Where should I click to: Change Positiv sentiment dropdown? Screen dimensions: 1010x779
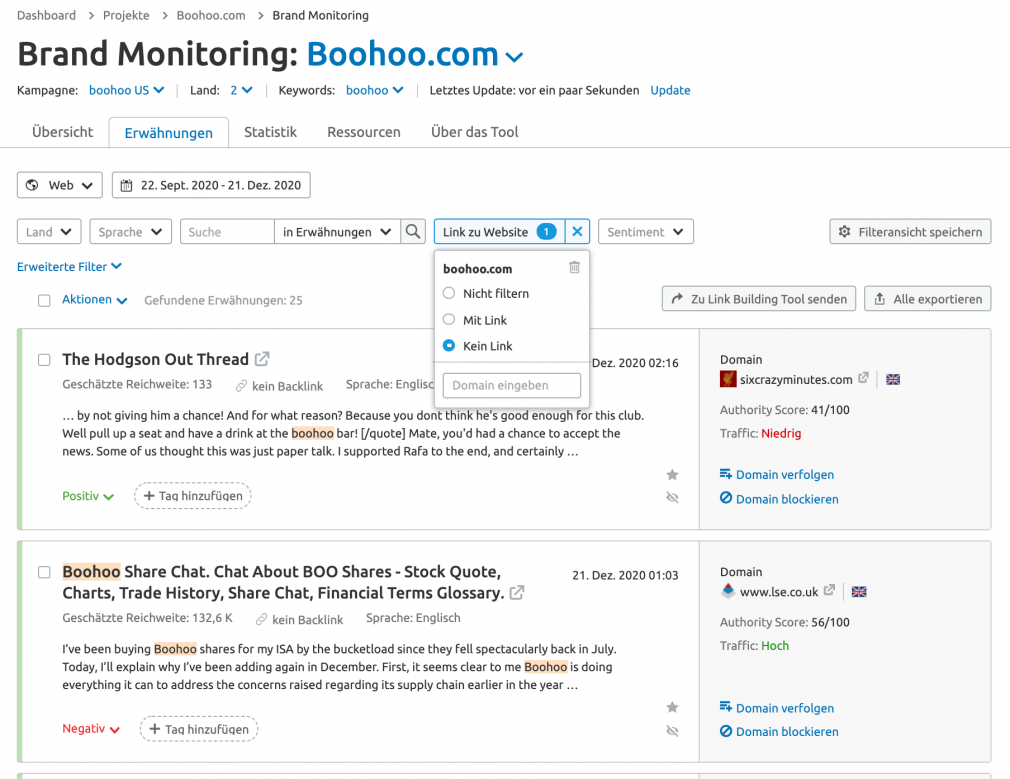[88, 496]
